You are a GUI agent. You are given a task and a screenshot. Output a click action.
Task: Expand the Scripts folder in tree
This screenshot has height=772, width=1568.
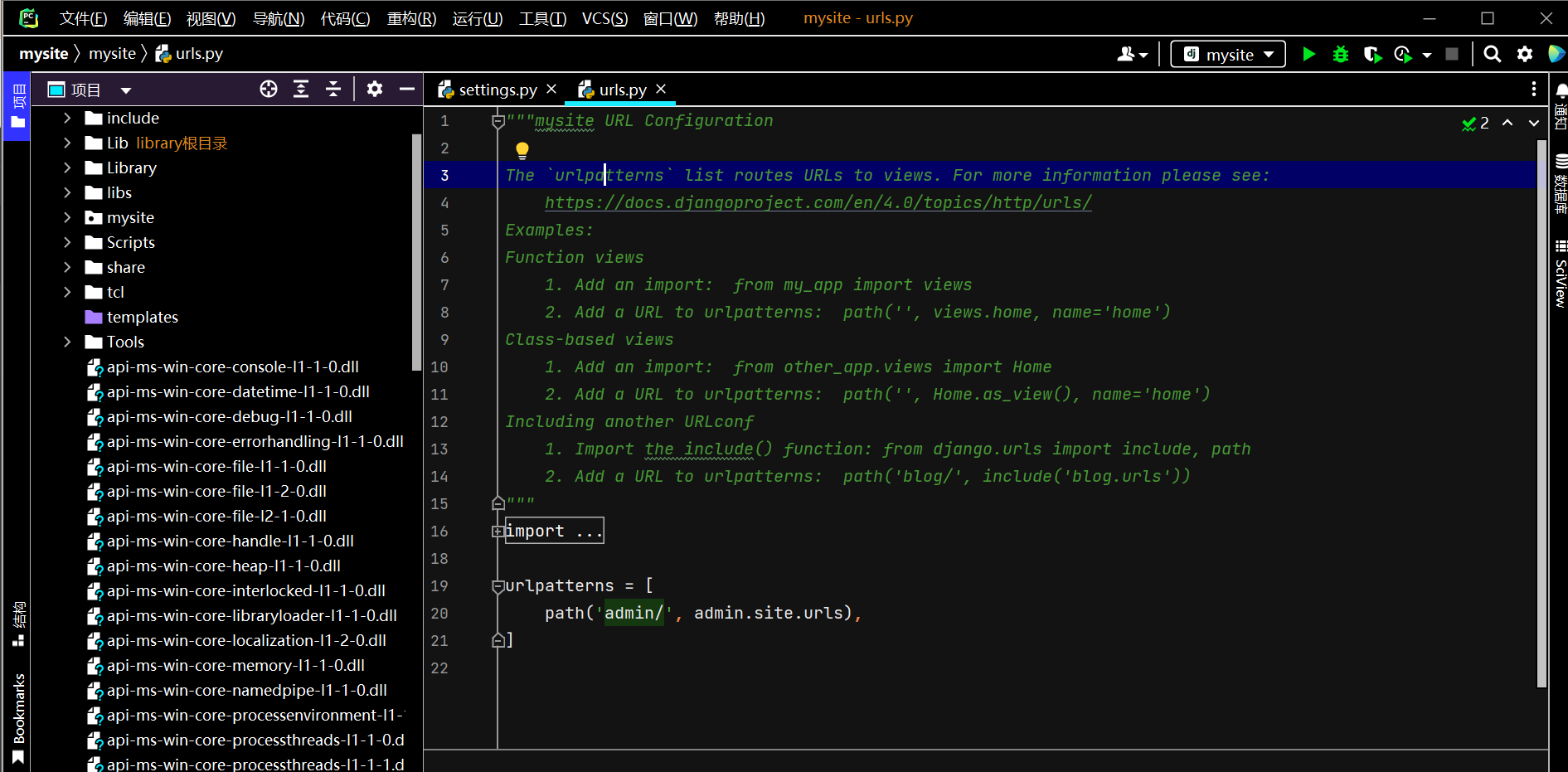point(67,243)
